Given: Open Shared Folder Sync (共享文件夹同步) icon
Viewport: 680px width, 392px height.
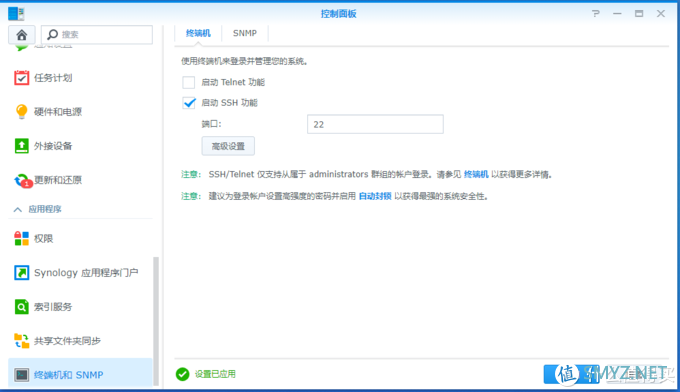Looking at the screenshot, I should coord(21,341).
